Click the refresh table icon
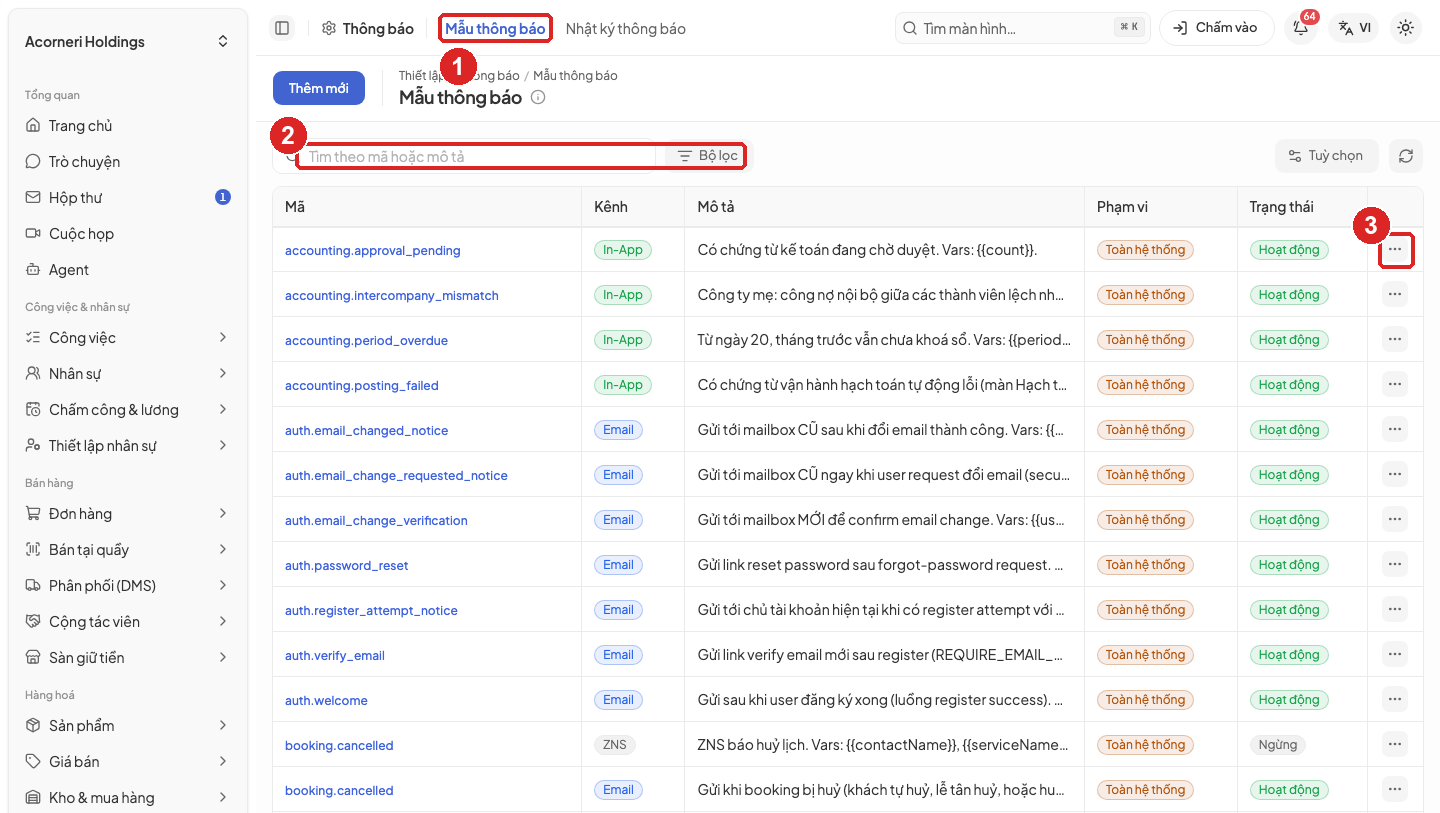Viewport: 1440px width, 813px height. click(1406, 156)
